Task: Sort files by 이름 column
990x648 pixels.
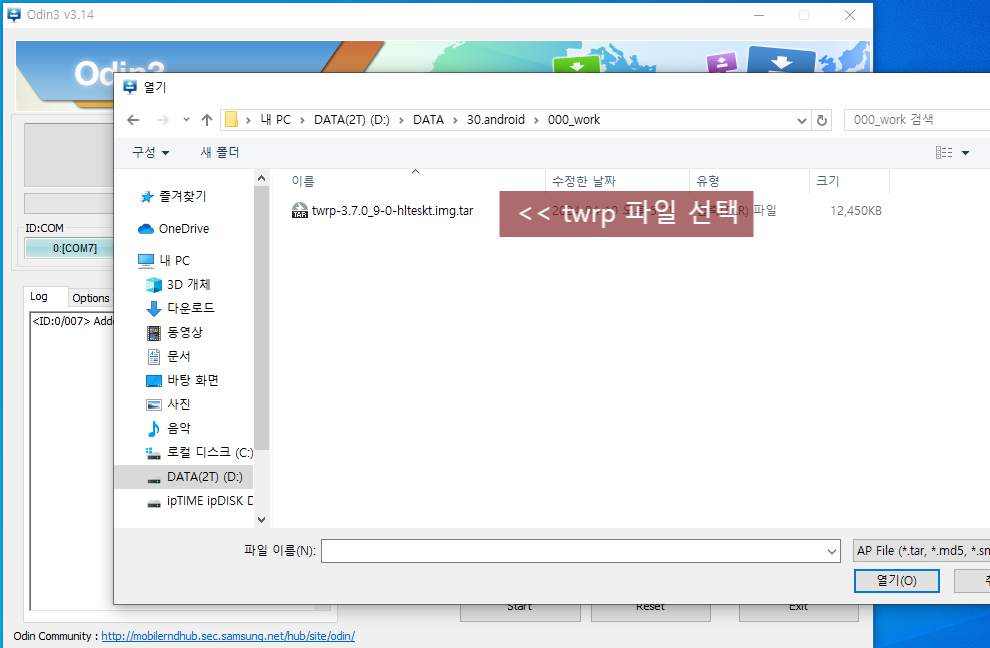Action: pyautogui.click(x=302, y=181)
